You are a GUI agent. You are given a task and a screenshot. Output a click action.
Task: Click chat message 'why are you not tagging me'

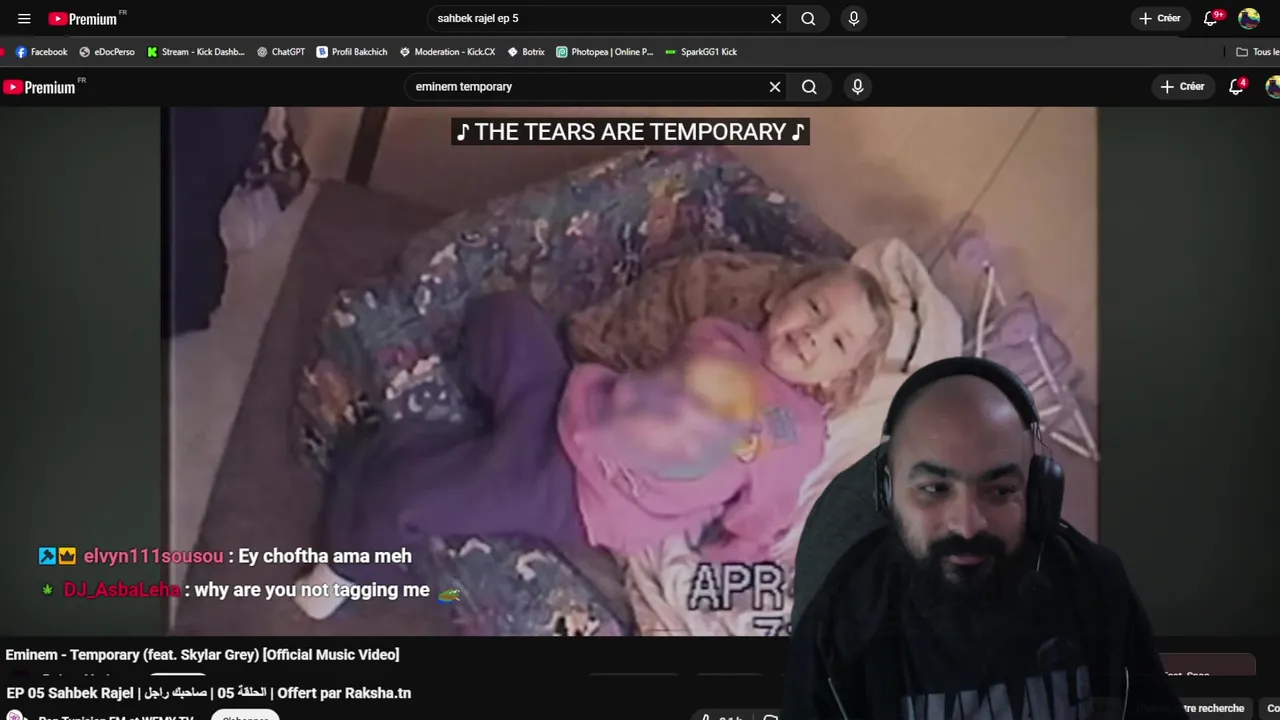312,590
